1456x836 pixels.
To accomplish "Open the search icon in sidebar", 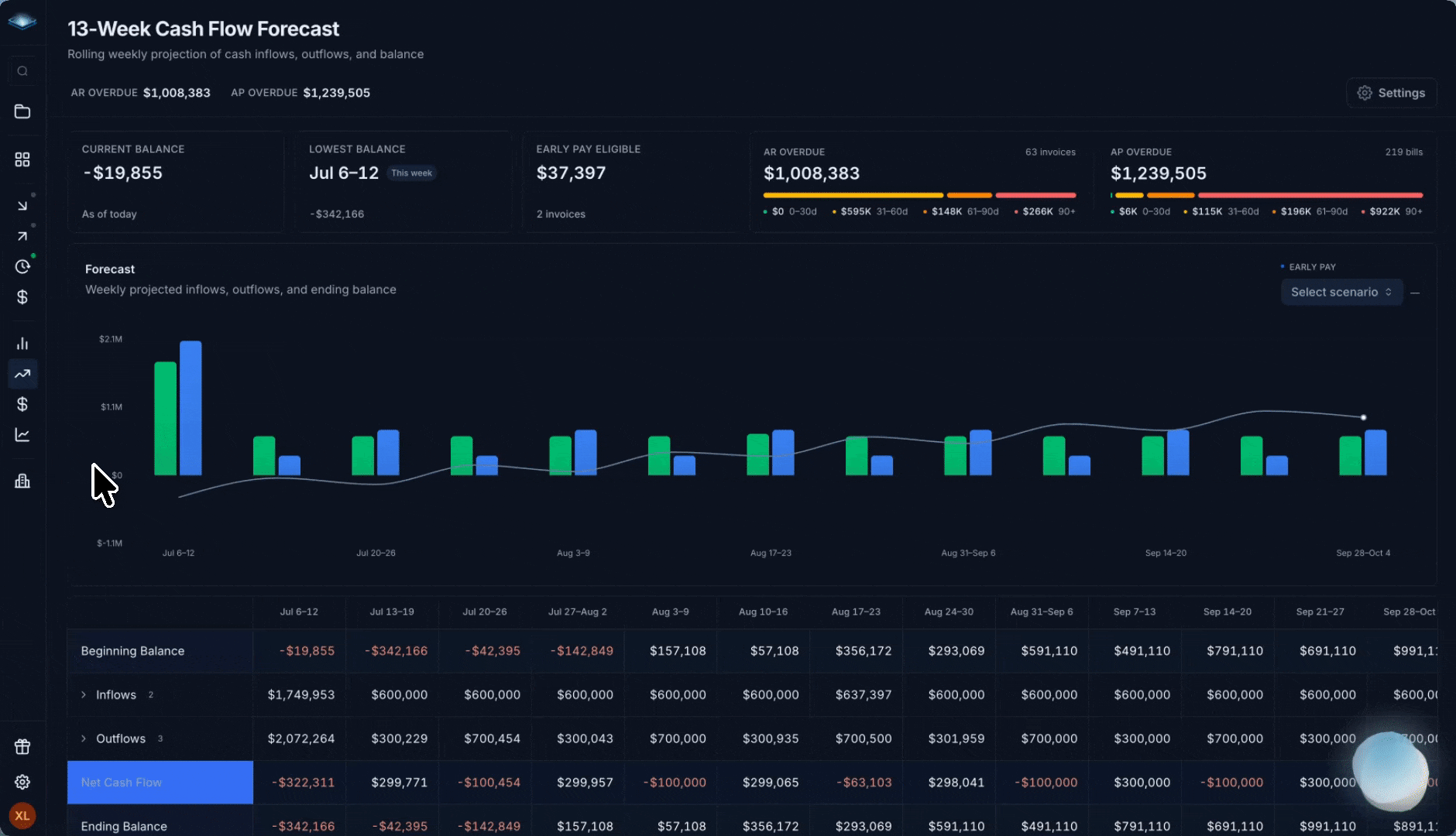I will click(22, 71).
